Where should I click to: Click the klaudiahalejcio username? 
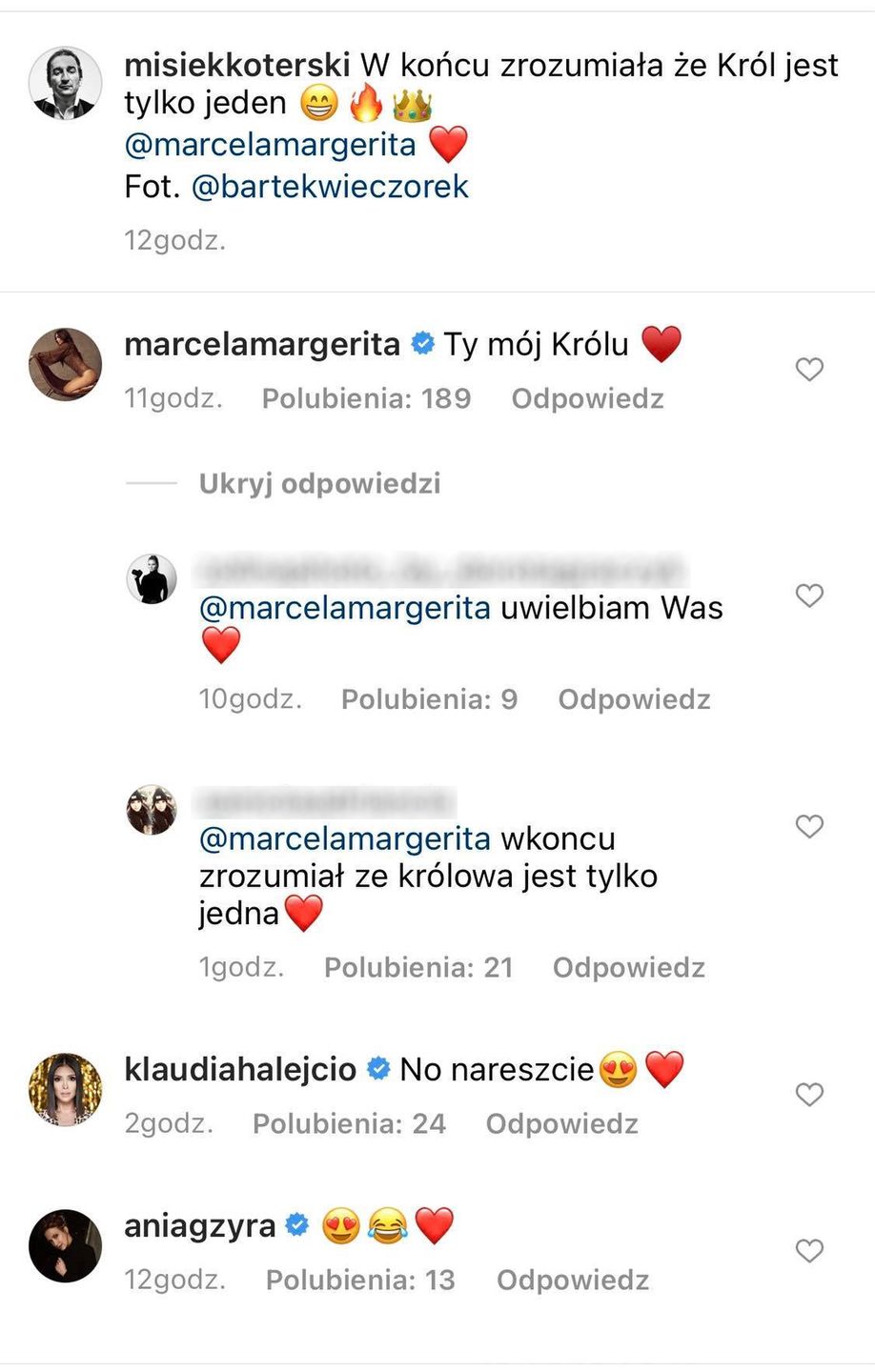tap(240, 1069)
